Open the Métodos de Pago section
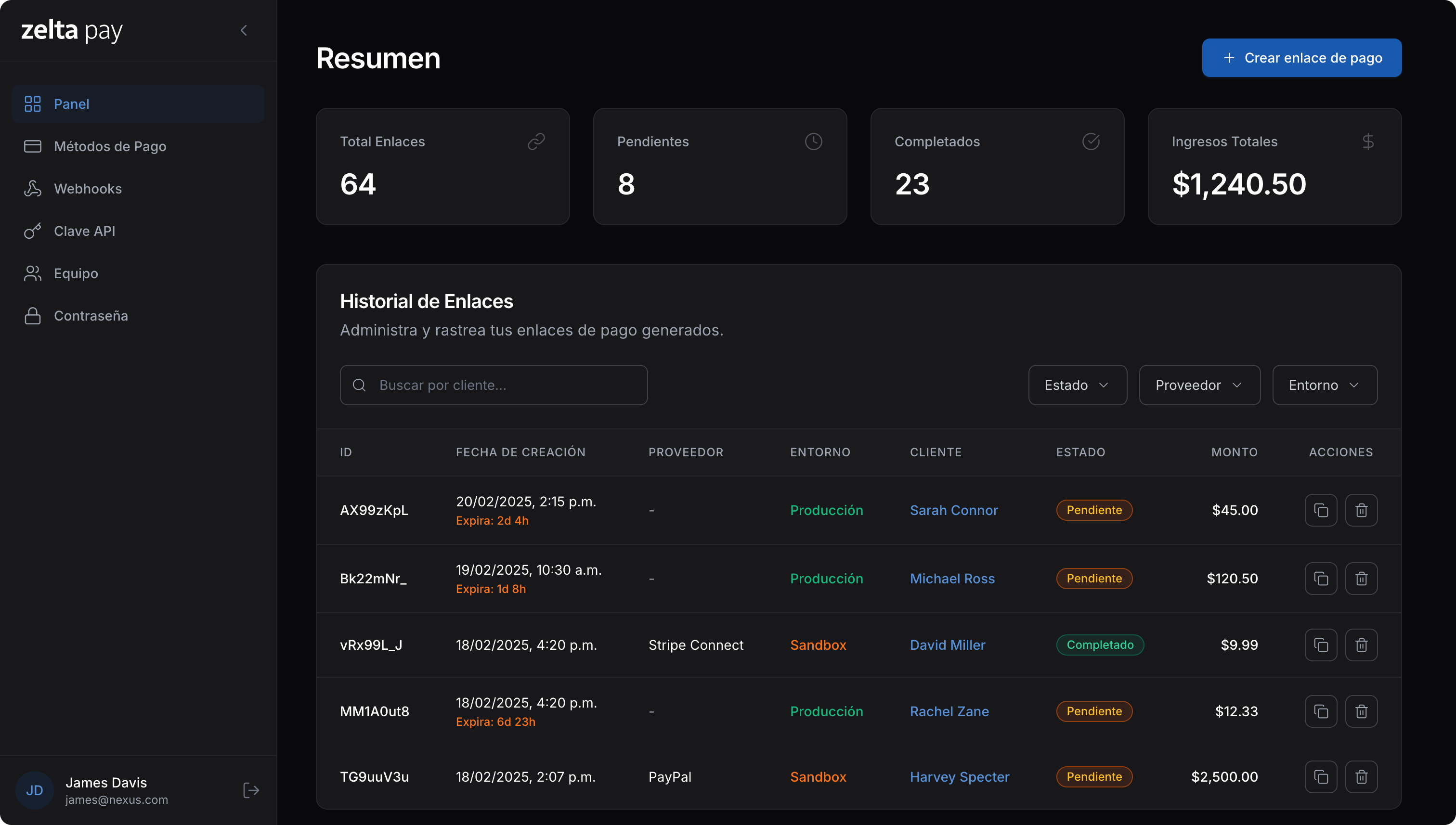 coord(110,146)
